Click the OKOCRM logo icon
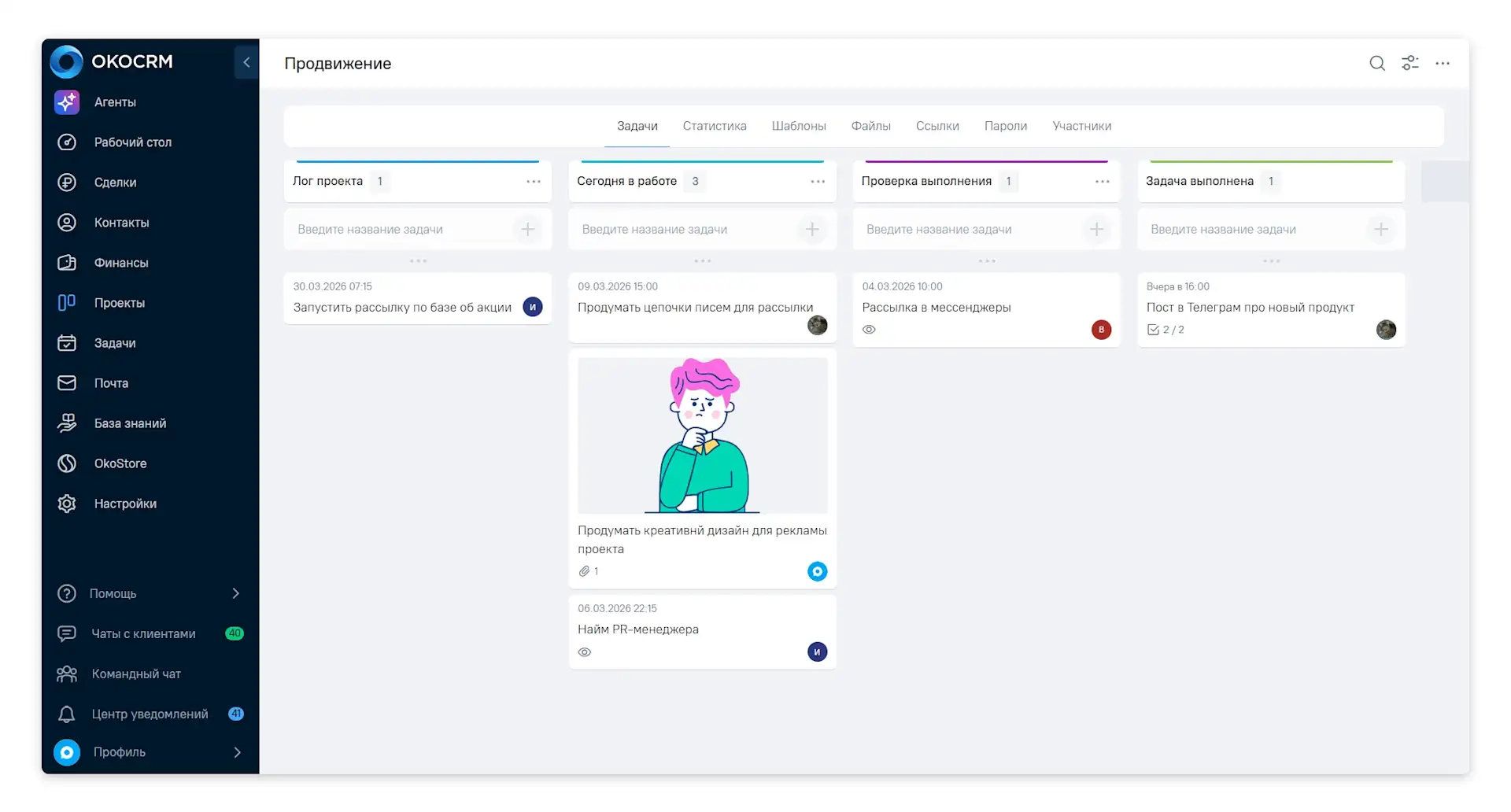Screen dimensions: 1511x812 click(x=66, y=61)
